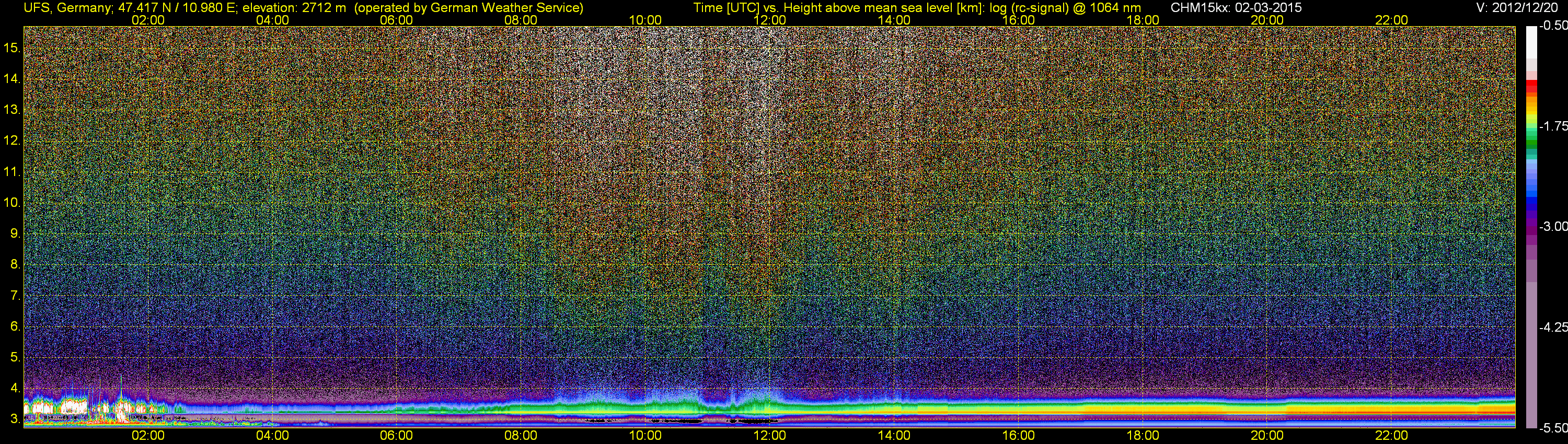Select the 06:00 mark on the bottom time axis

[396, 436]
